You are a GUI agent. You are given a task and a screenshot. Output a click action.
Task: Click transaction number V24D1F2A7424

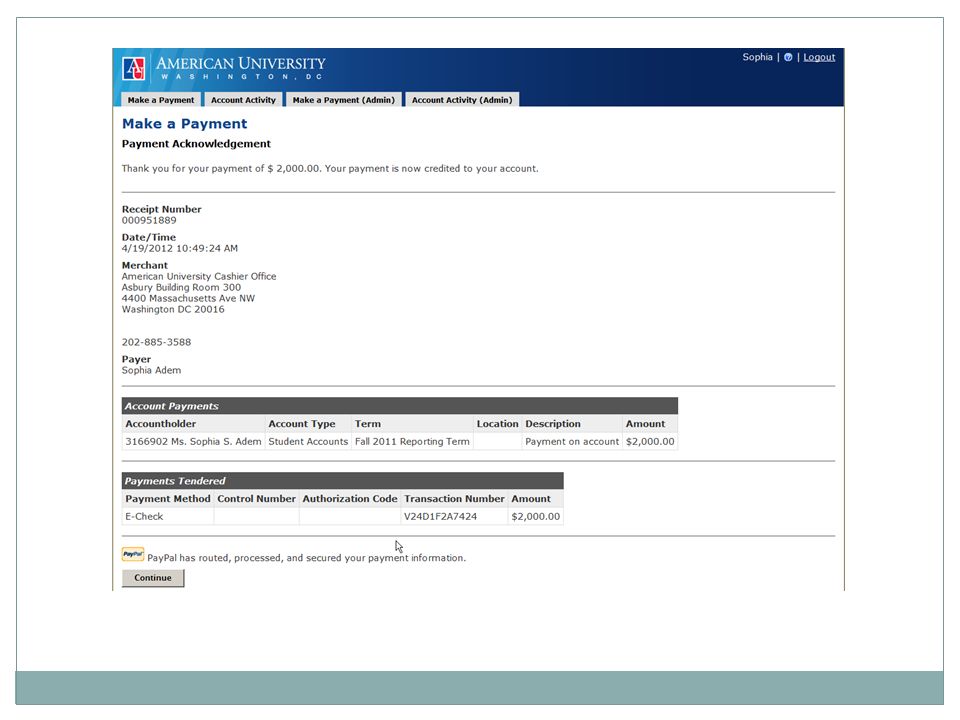[x=454, y=517]
